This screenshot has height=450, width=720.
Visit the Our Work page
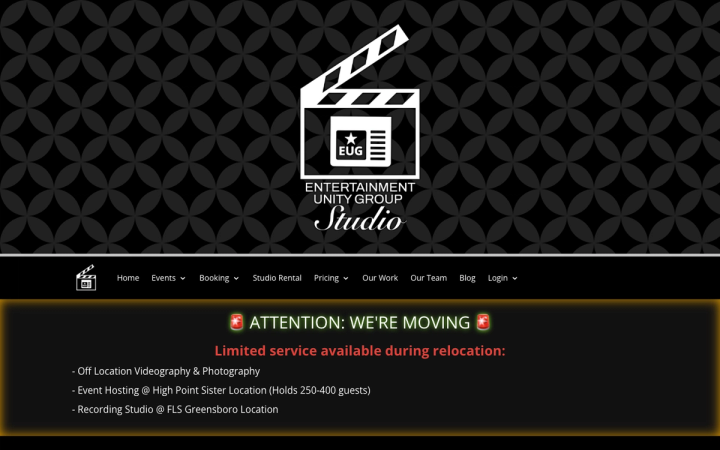(x=380, y=278)
